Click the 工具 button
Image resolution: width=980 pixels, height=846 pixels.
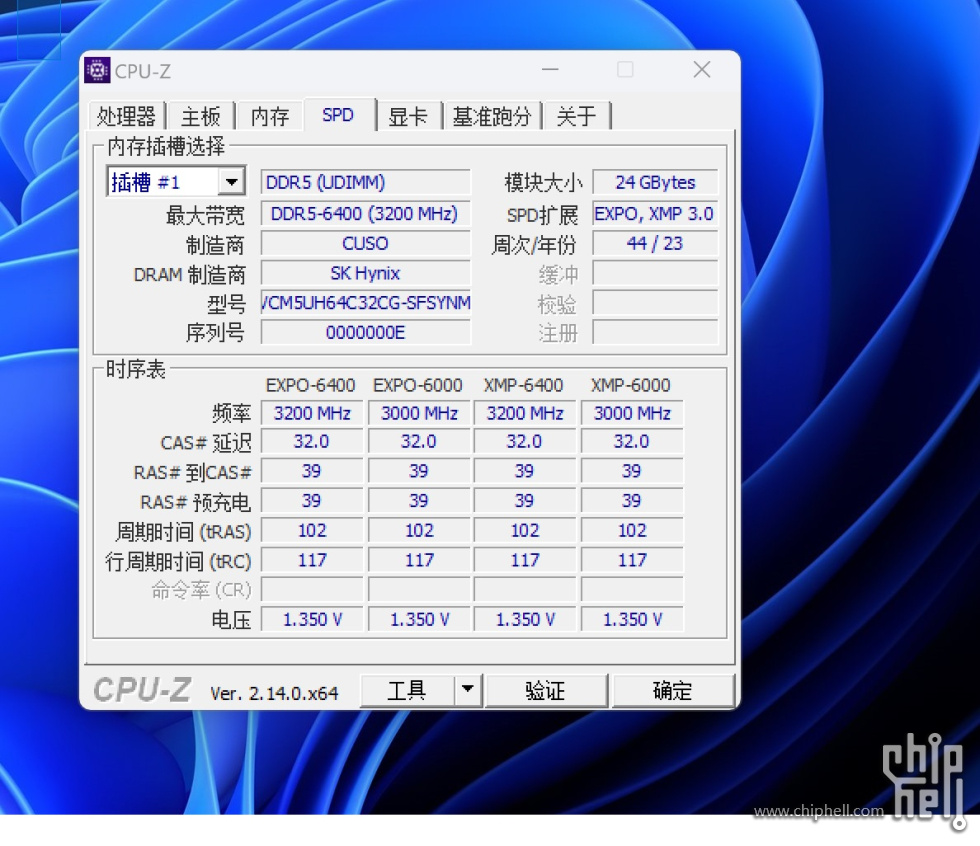408,690
